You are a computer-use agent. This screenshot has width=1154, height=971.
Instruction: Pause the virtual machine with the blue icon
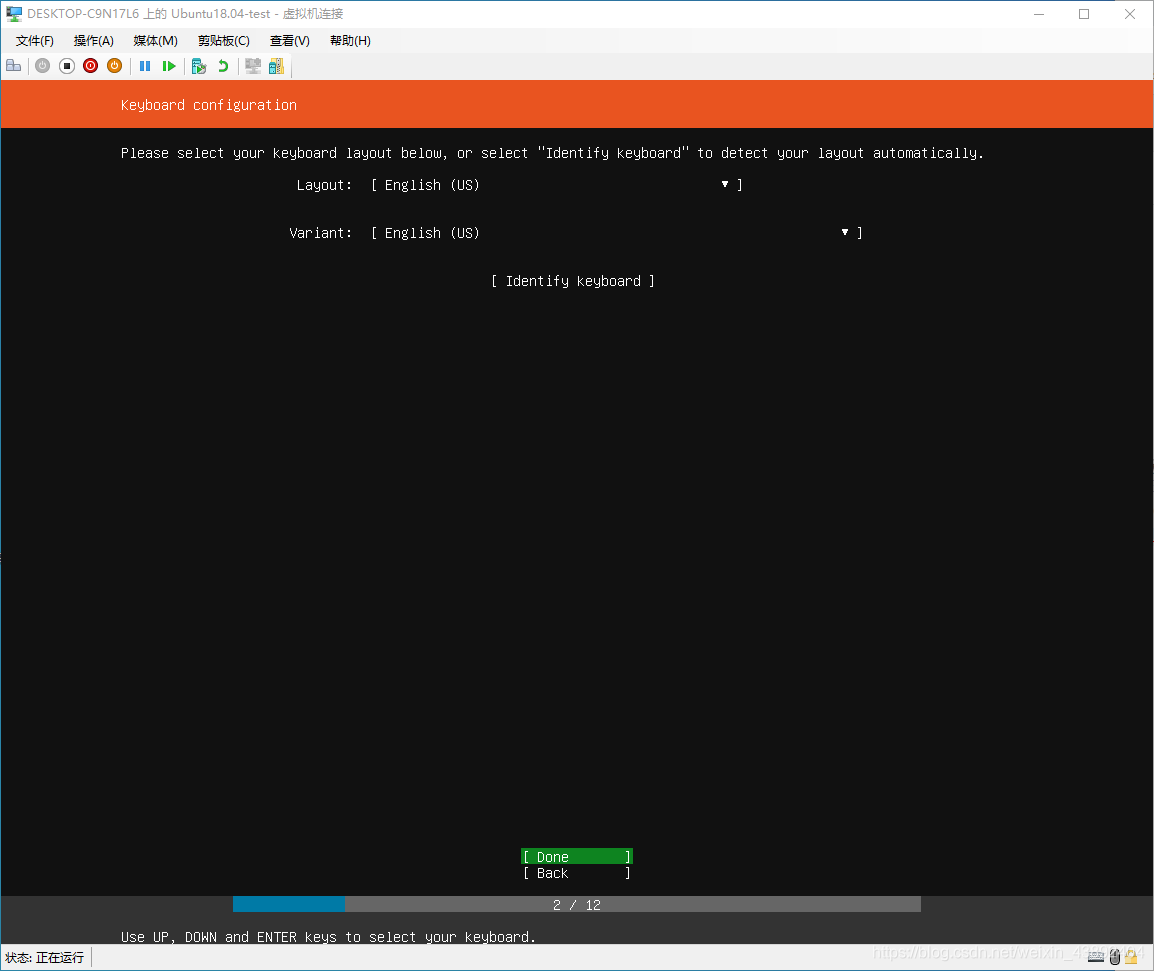(x=145, y=66)
